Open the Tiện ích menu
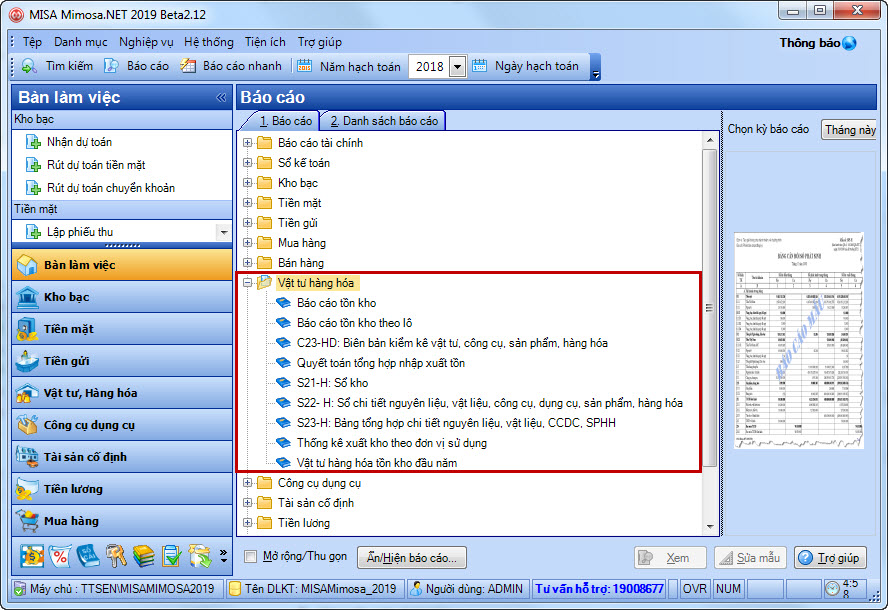Viewport: 888px width, 610px height. pos(265,42)
